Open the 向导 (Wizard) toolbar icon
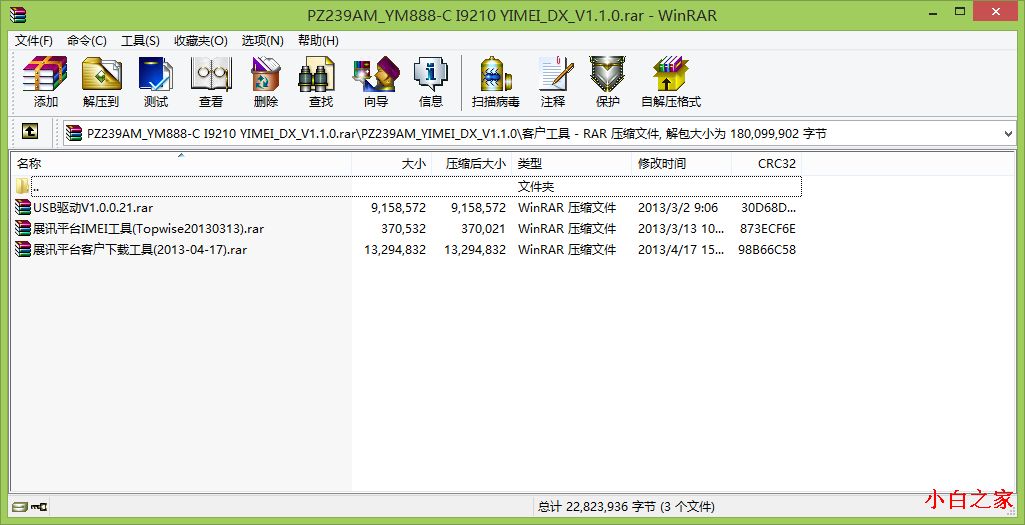 coord(376,74)
